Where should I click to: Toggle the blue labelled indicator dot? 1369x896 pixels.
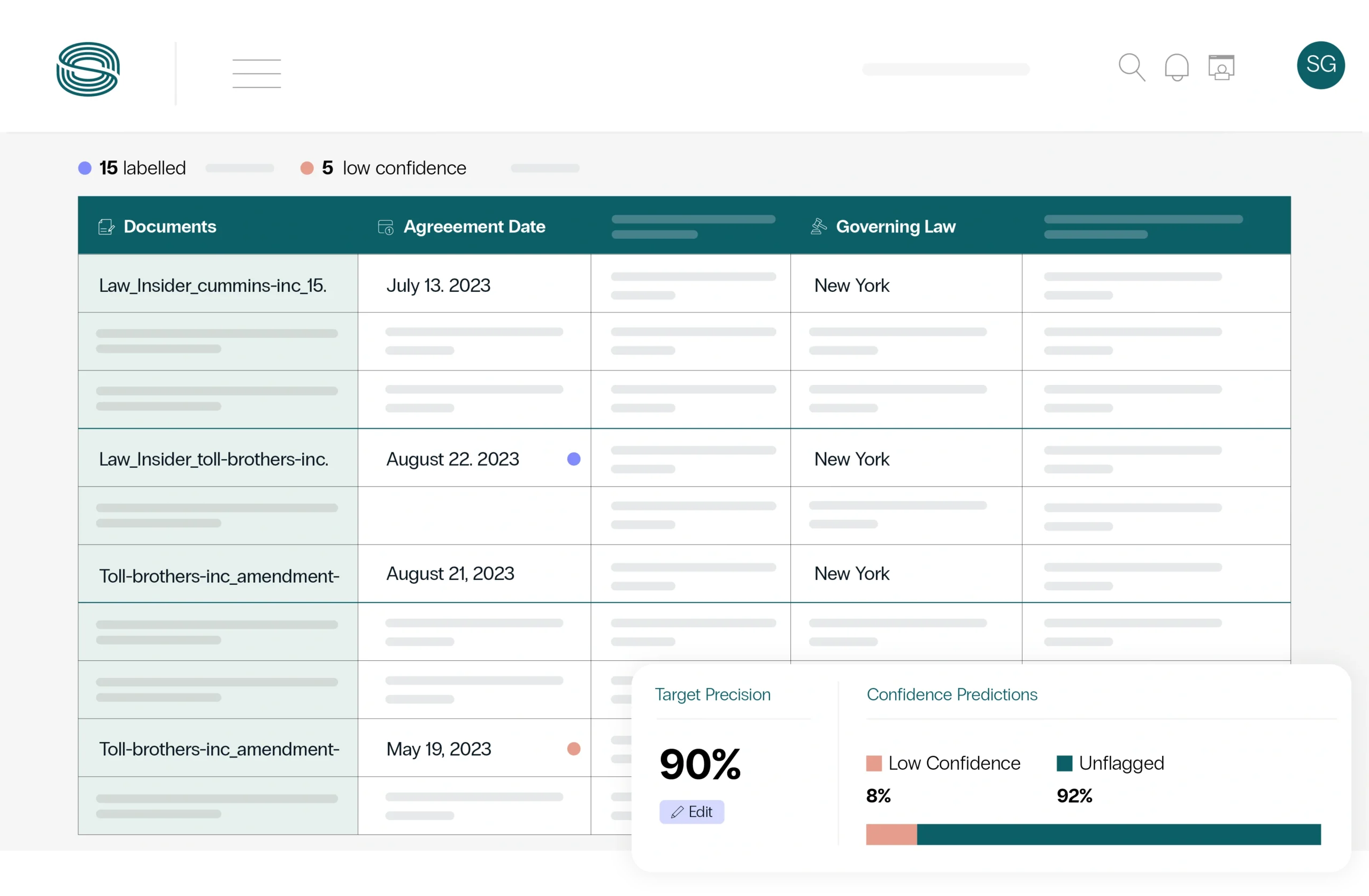click(85, 167)
